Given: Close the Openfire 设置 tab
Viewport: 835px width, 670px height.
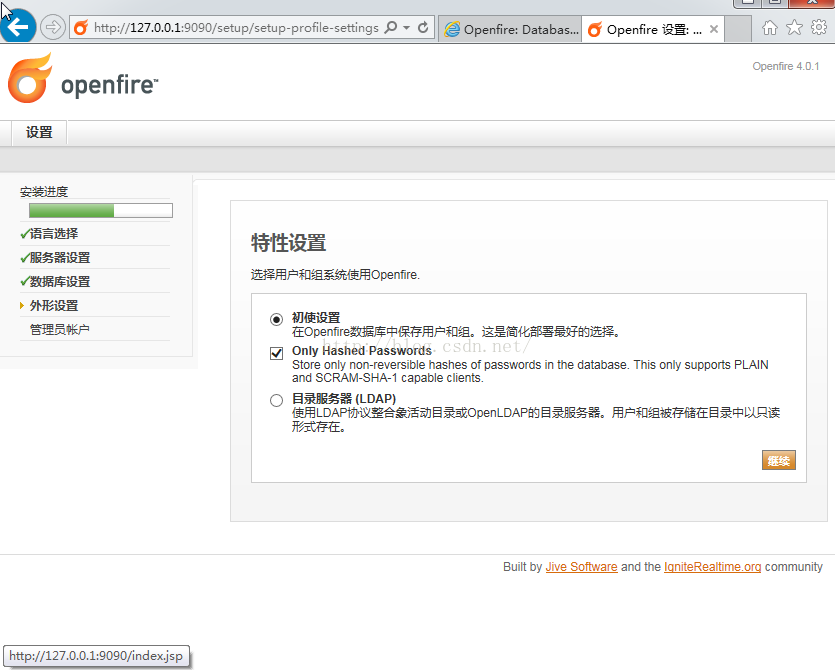Looking at the screenshot, I should coord(714,29).
